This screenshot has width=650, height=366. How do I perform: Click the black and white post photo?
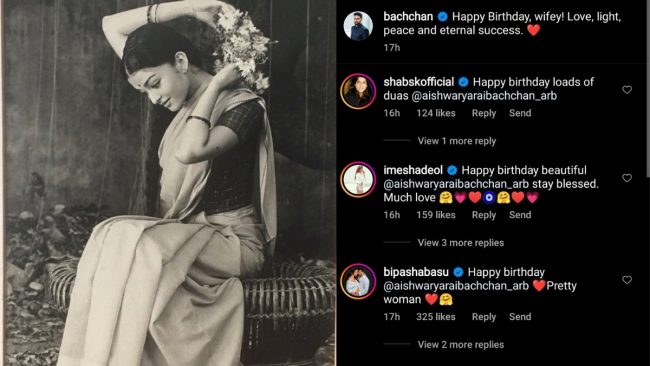point(169,183)
